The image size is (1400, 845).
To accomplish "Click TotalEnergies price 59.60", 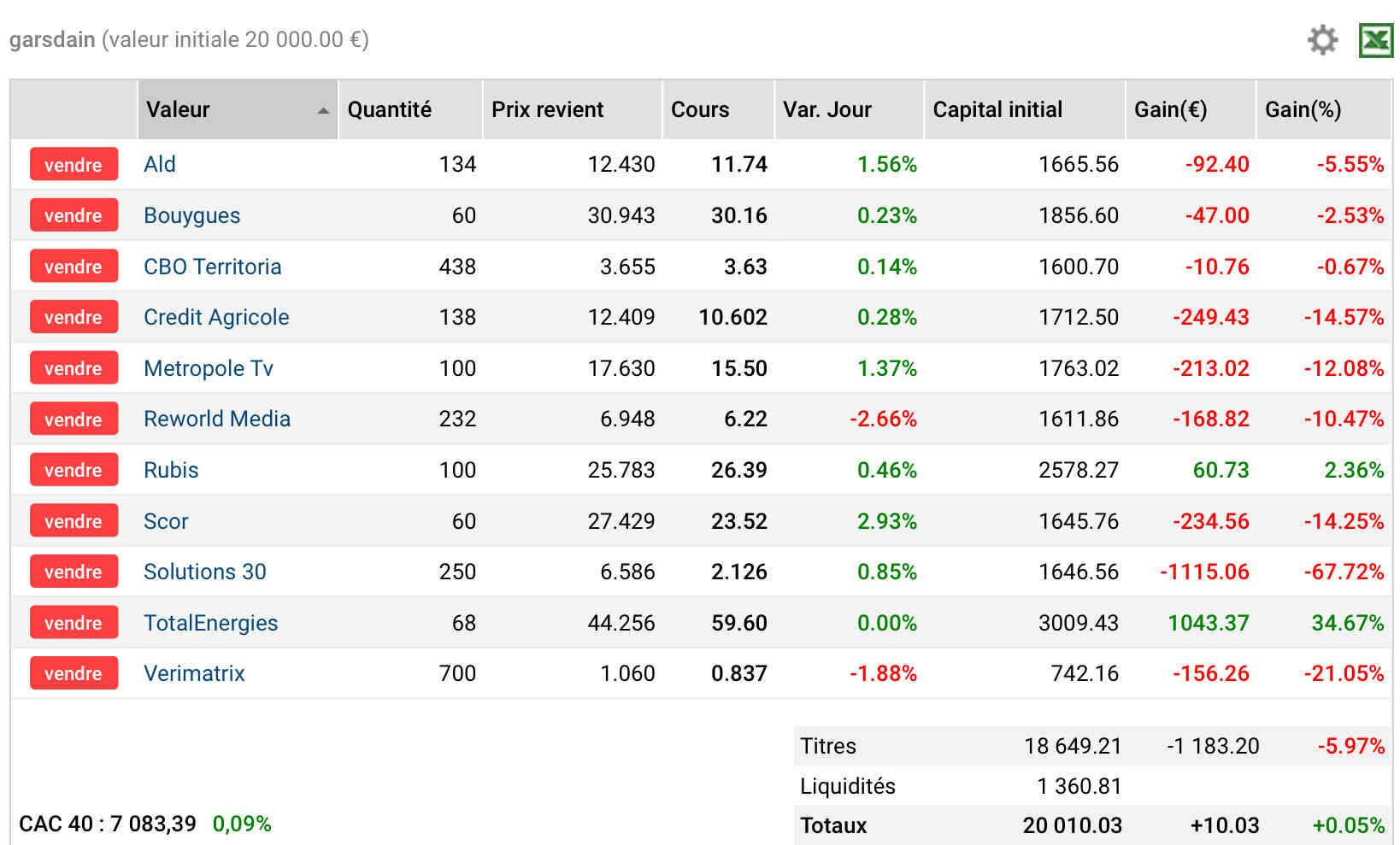I will click(739, 623).
